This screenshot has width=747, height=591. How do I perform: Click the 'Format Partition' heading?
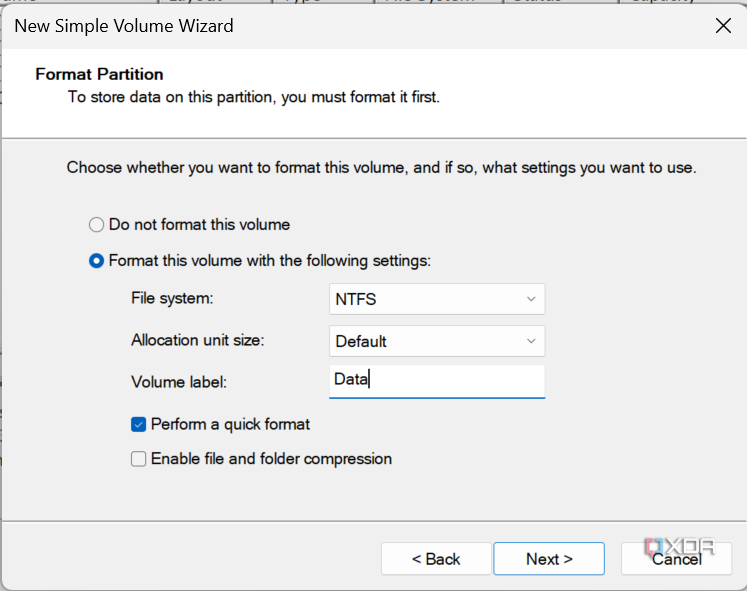point(99,74)
